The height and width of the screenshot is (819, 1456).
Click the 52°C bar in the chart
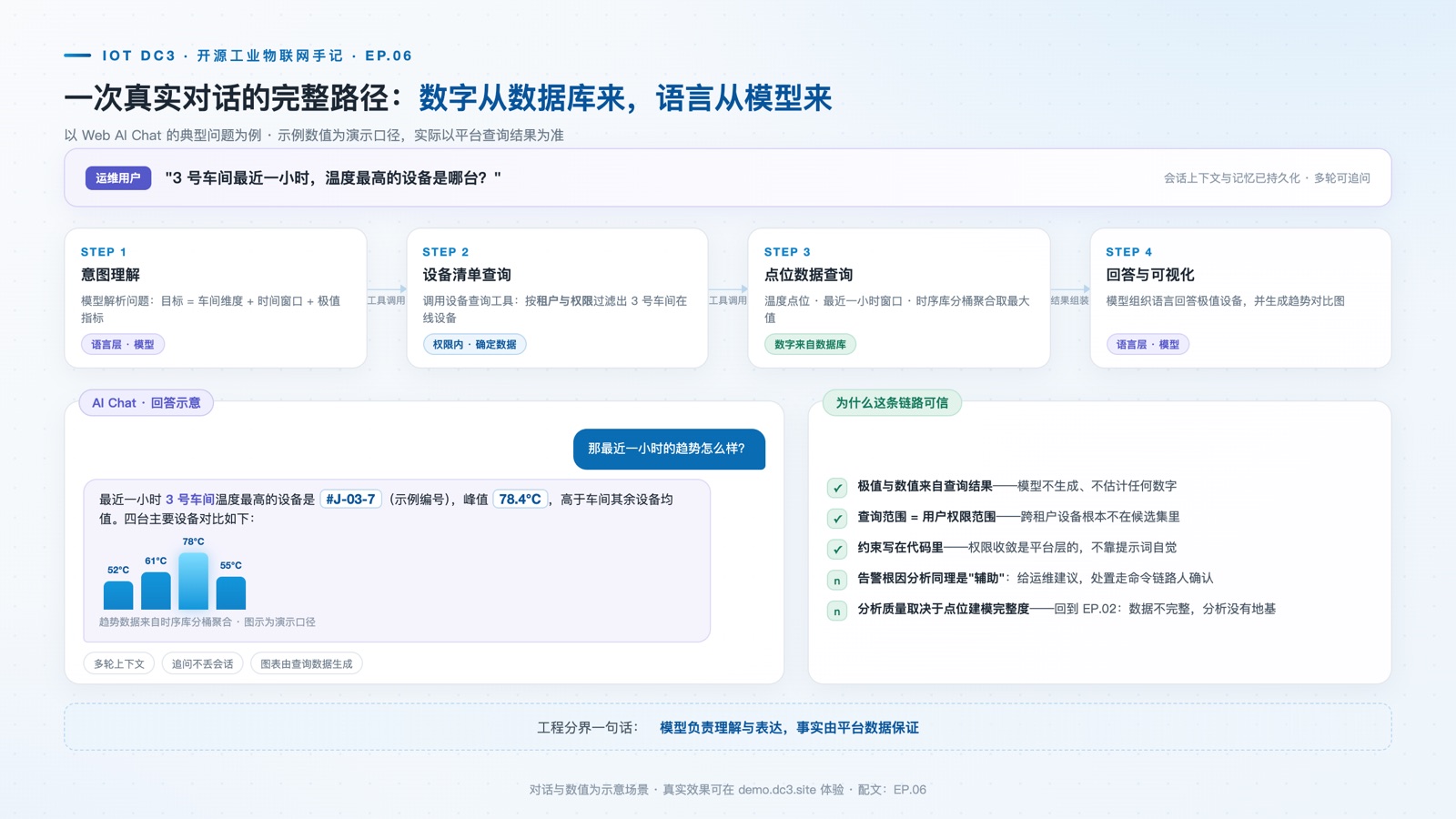(118, 595)
